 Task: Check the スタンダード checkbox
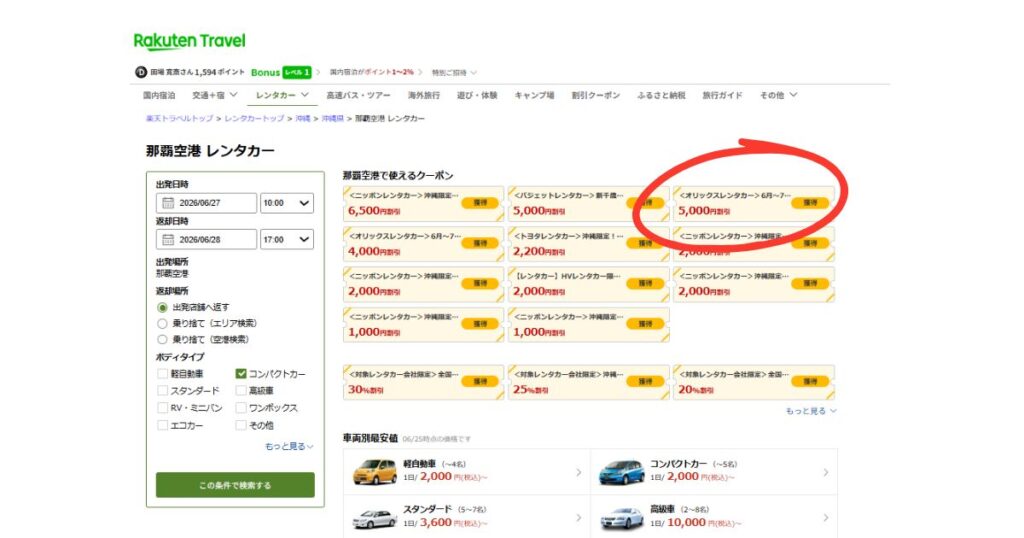163,391
